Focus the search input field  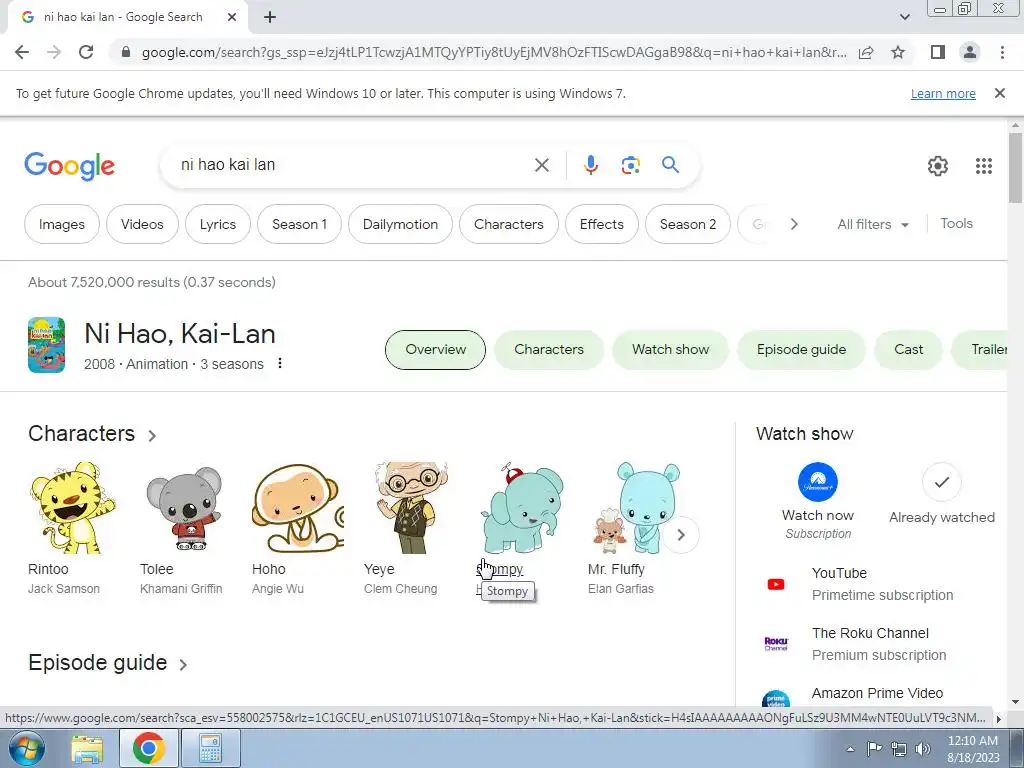pyautogui.click(x=353, y=165)
